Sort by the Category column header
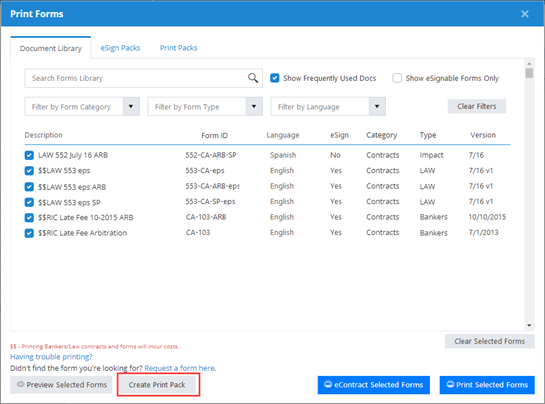 point(381,135)
